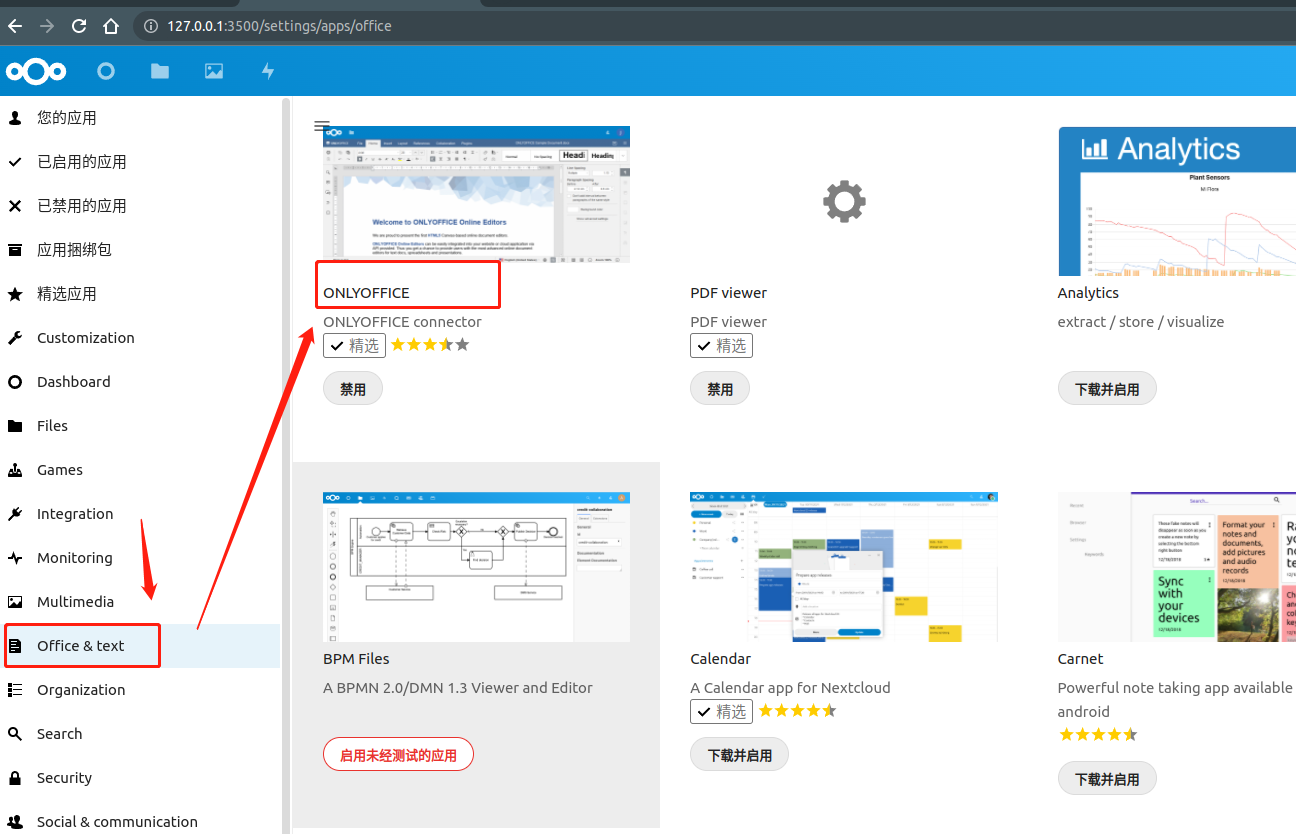Click the picture icon beside Multimedia
Image resolution: width=1296 pixels, height=834 pixels.
coord(15,602)
